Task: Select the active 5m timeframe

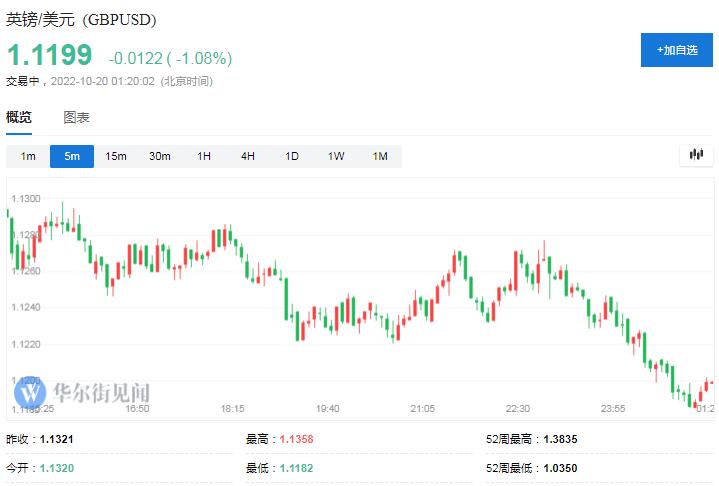Action: point(72,156)
